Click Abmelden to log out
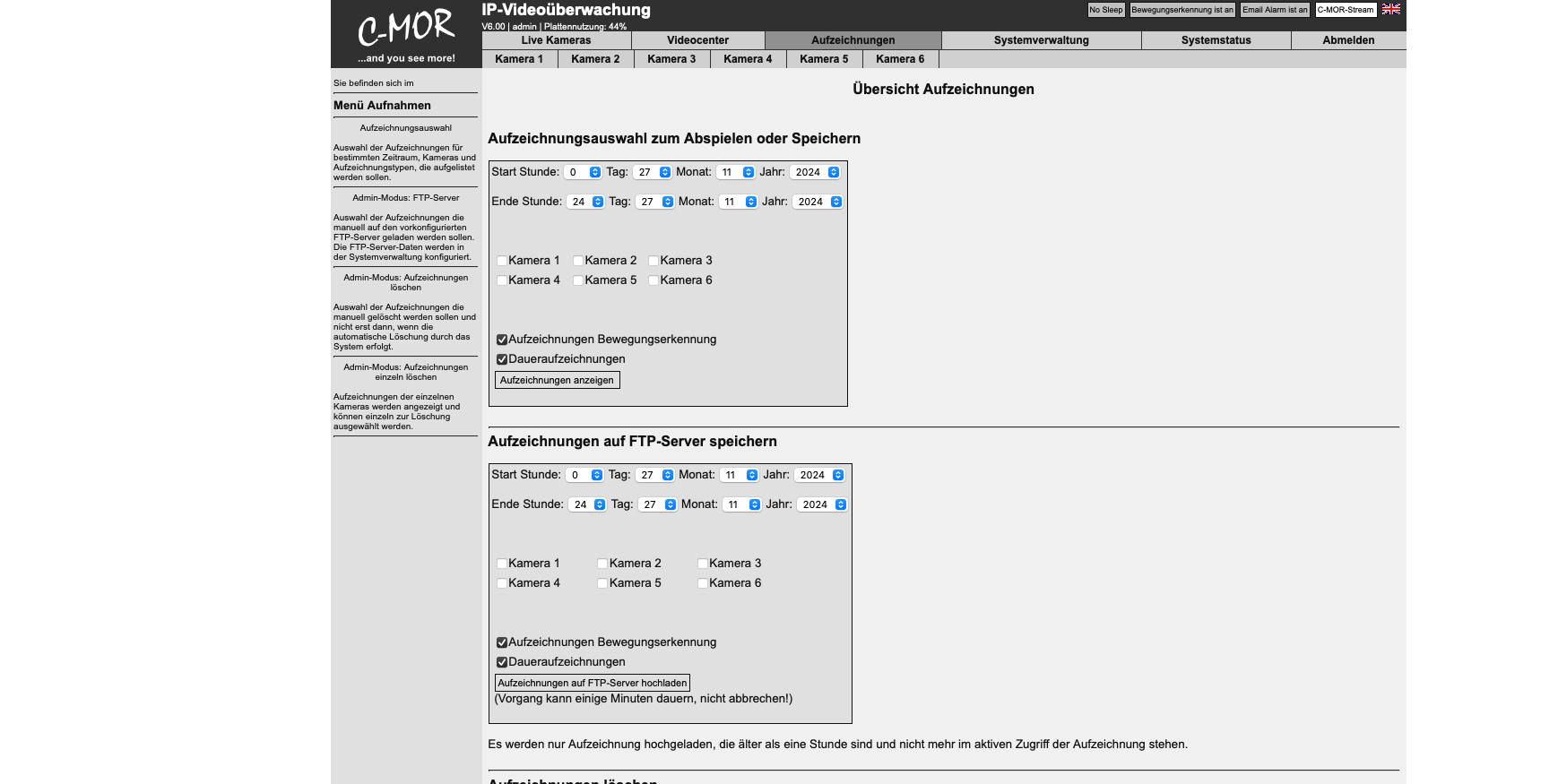The height and width of the screenshot is (784, 1558). pos(1348,40)
